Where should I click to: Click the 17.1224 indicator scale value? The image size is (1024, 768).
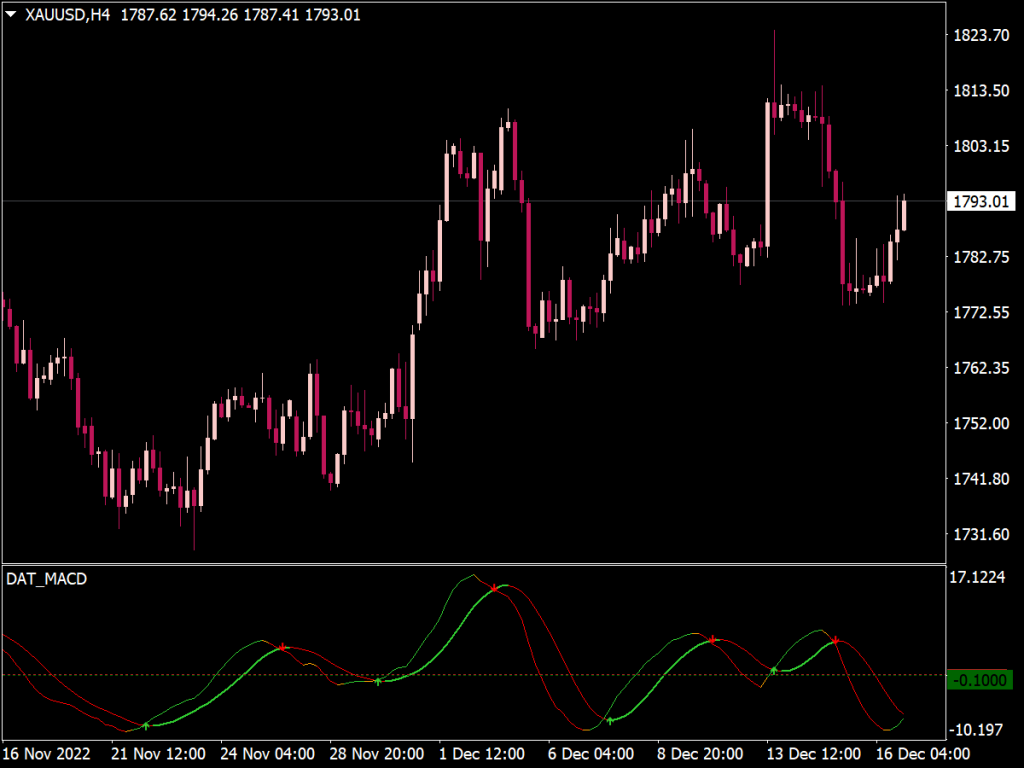click(978, 575)
